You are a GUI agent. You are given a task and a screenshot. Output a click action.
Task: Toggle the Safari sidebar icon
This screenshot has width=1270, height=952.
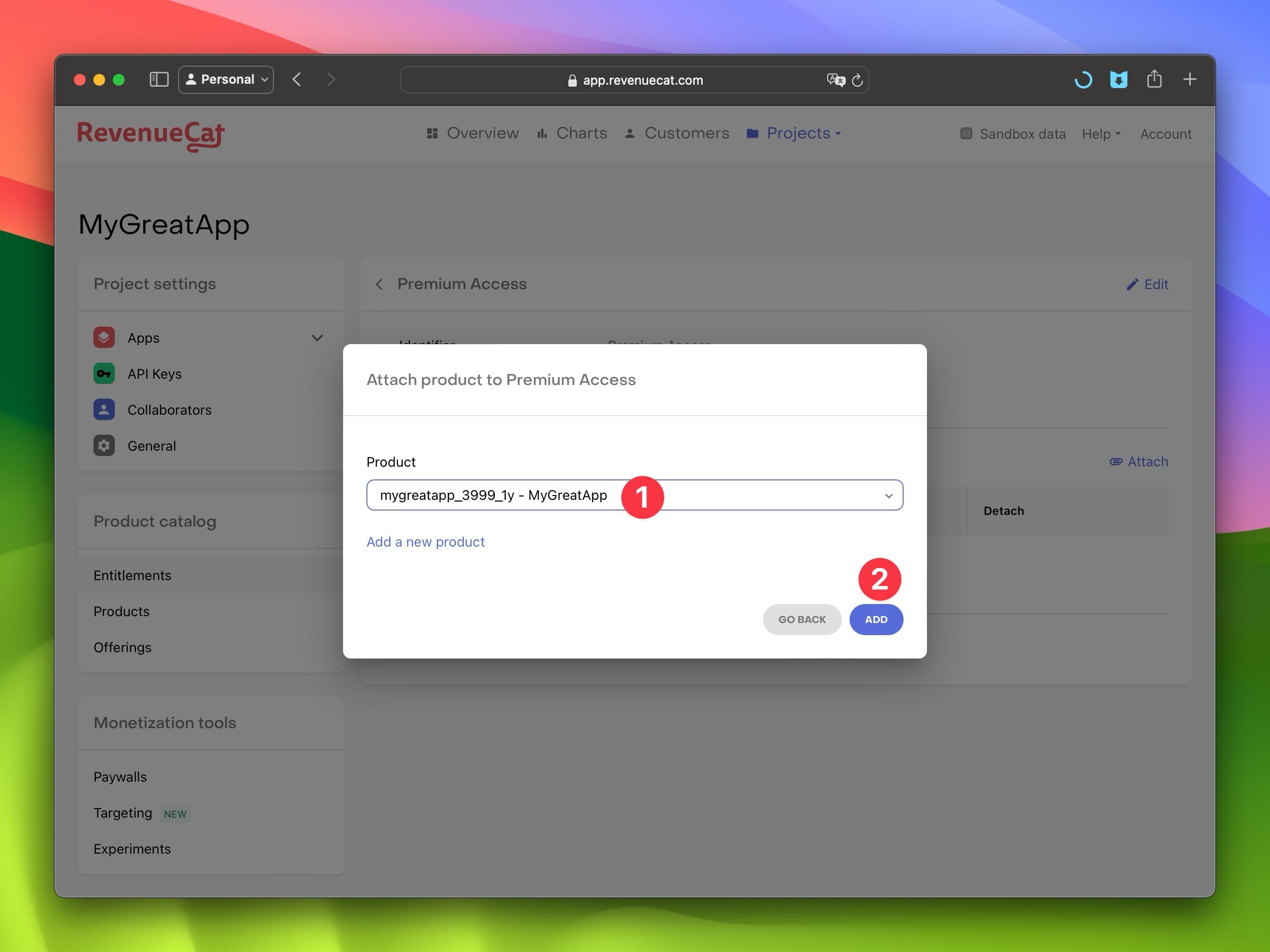(159, 79)
